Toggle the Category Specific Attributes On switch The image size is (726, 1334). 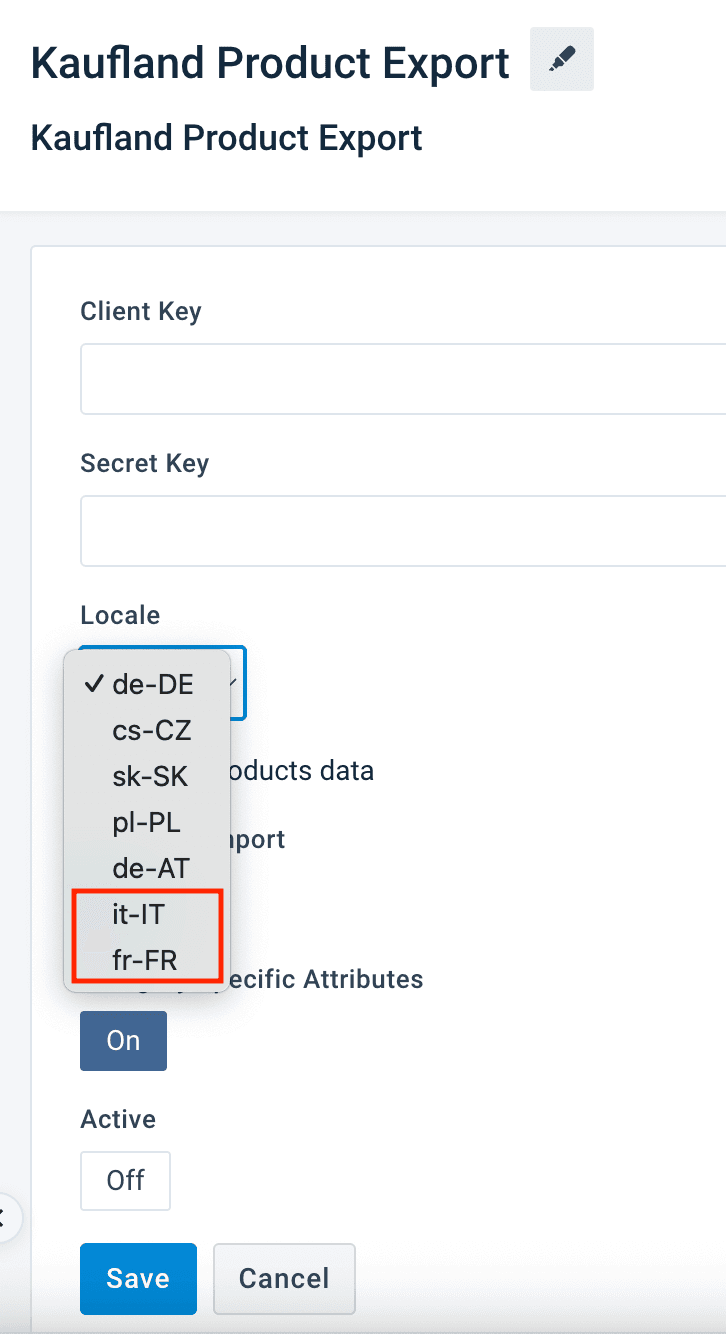(123, 1041)
